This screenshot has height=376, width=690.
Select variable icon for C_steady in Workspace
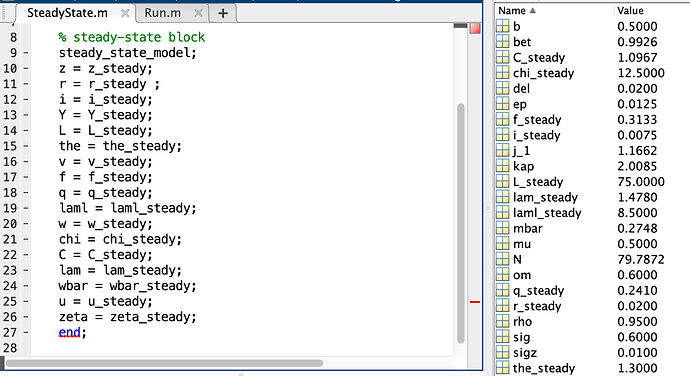point(503,58)
